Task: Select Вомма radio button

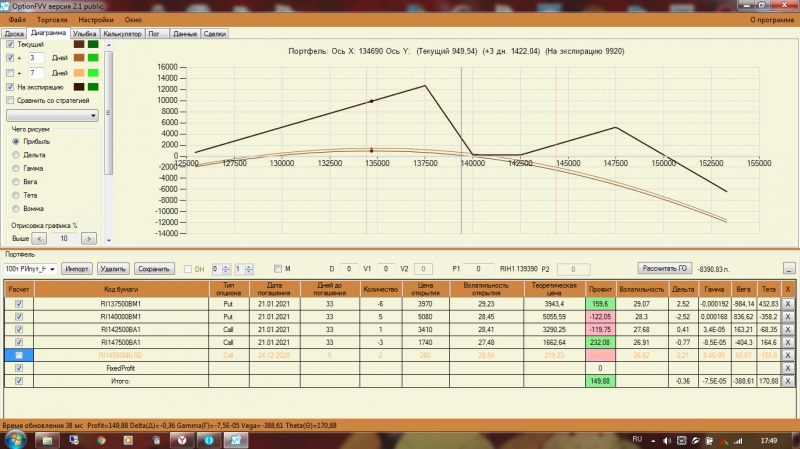Action: pos(16,209)
